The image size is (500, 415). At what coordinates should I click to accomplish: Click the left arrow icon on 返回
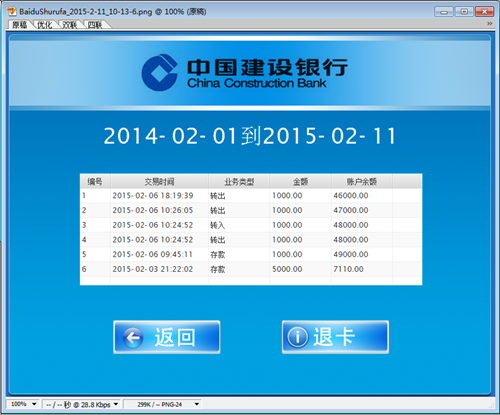click(x=133, y=338)
